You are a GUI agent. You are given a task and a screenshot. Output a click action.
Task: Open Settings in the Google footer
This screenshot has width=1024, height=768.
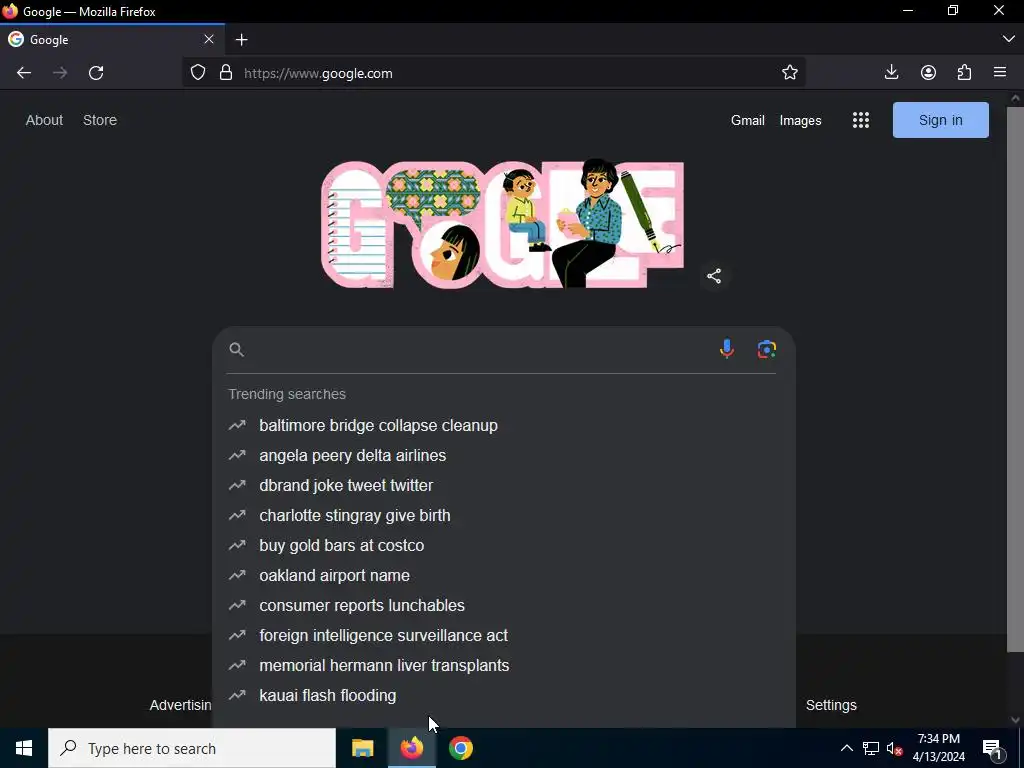click(x=831, y=705)
